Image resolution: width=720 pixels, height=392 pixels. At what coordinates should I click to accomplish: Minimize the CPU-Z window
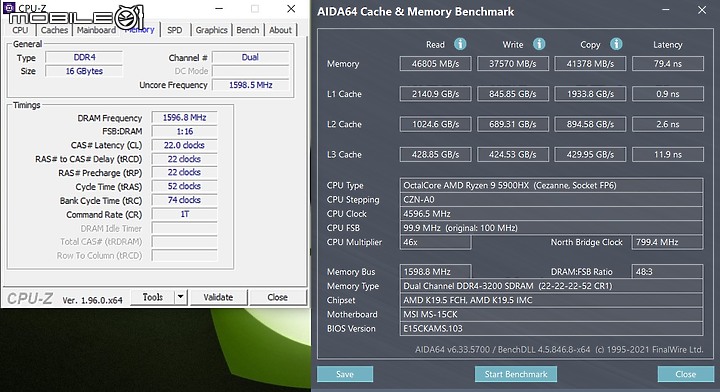pyautogui.click(x=219, y=9)
